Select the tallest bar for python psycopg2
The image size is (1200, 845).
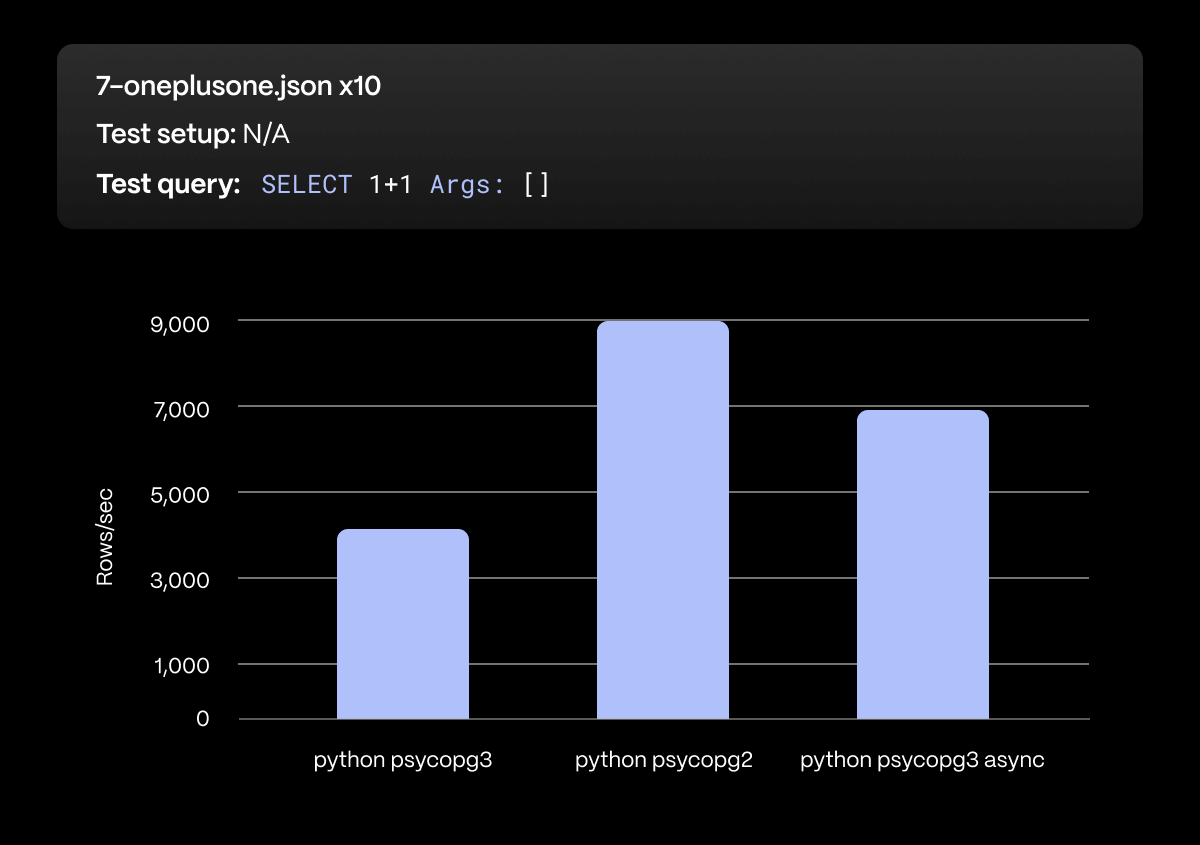point(662,520)
